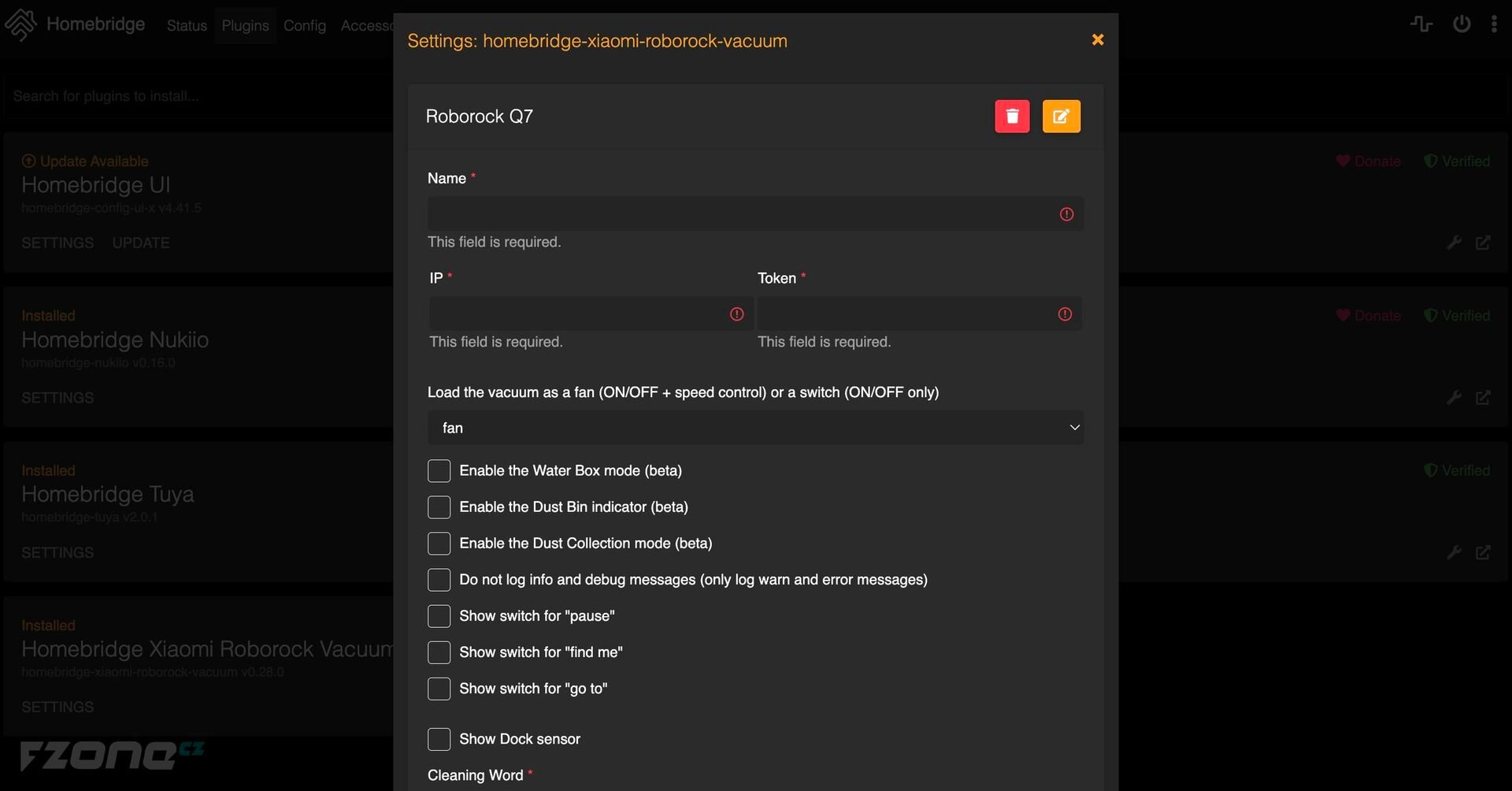Open the terminal activity icon in header

(1421, 24)
